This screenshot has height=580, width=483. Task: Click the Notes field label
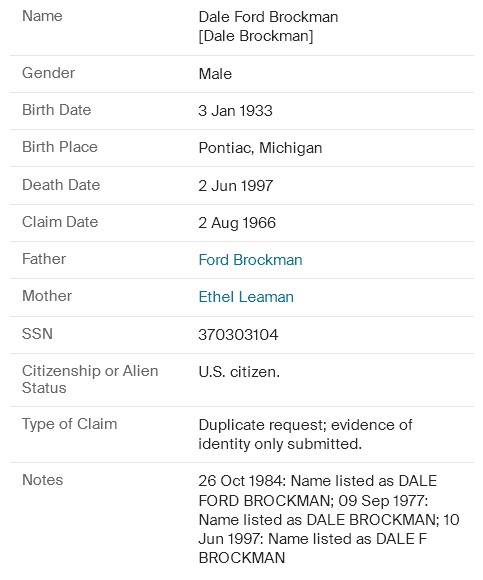click(x=43, y=480)
